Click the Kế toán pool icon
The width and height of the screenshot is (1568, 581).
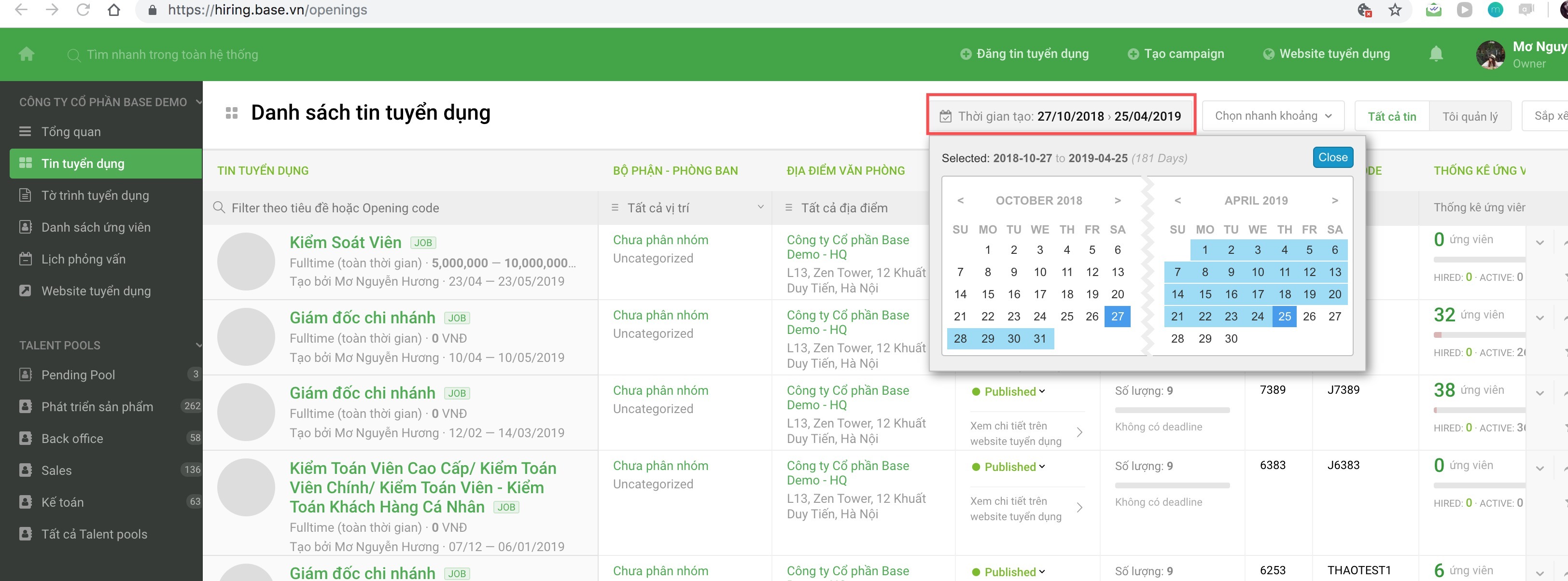click(x=25, y=502)
